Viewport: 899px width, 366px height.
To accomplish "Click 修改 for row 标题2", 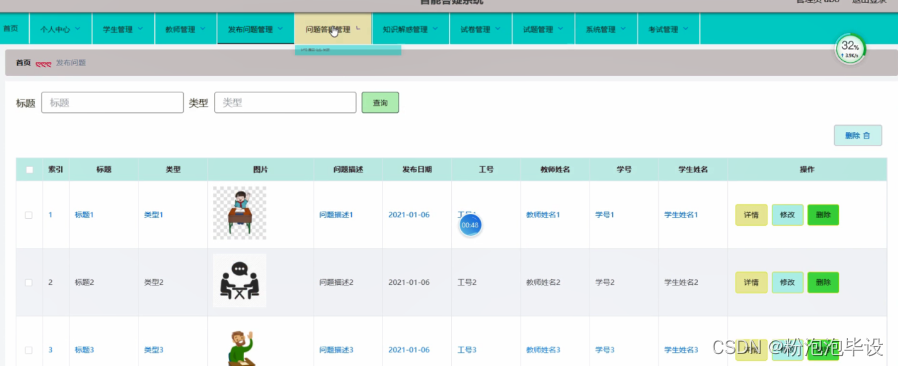I will point(787,282).
